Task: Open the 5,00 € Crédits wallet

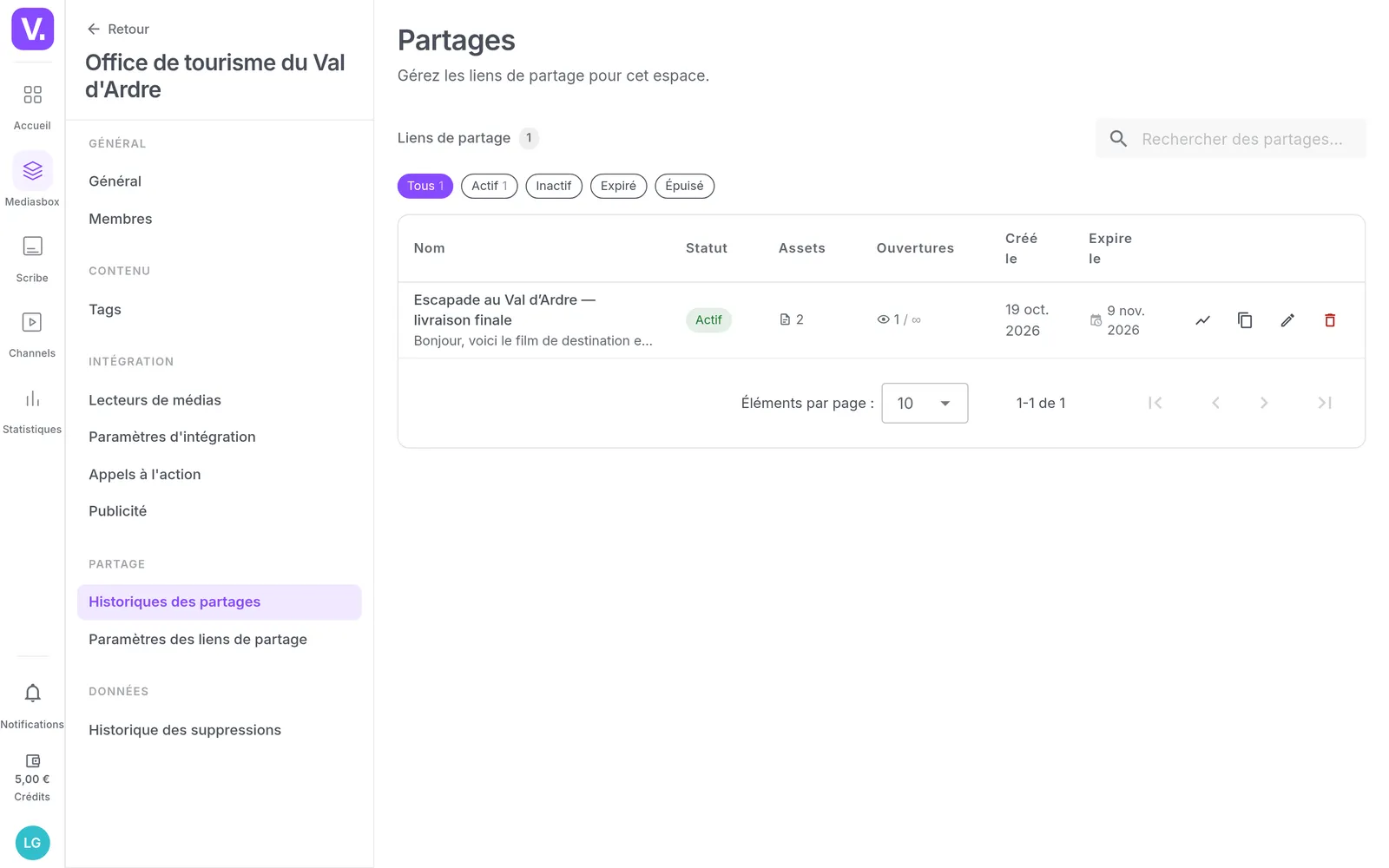Action: click(32, 778)
